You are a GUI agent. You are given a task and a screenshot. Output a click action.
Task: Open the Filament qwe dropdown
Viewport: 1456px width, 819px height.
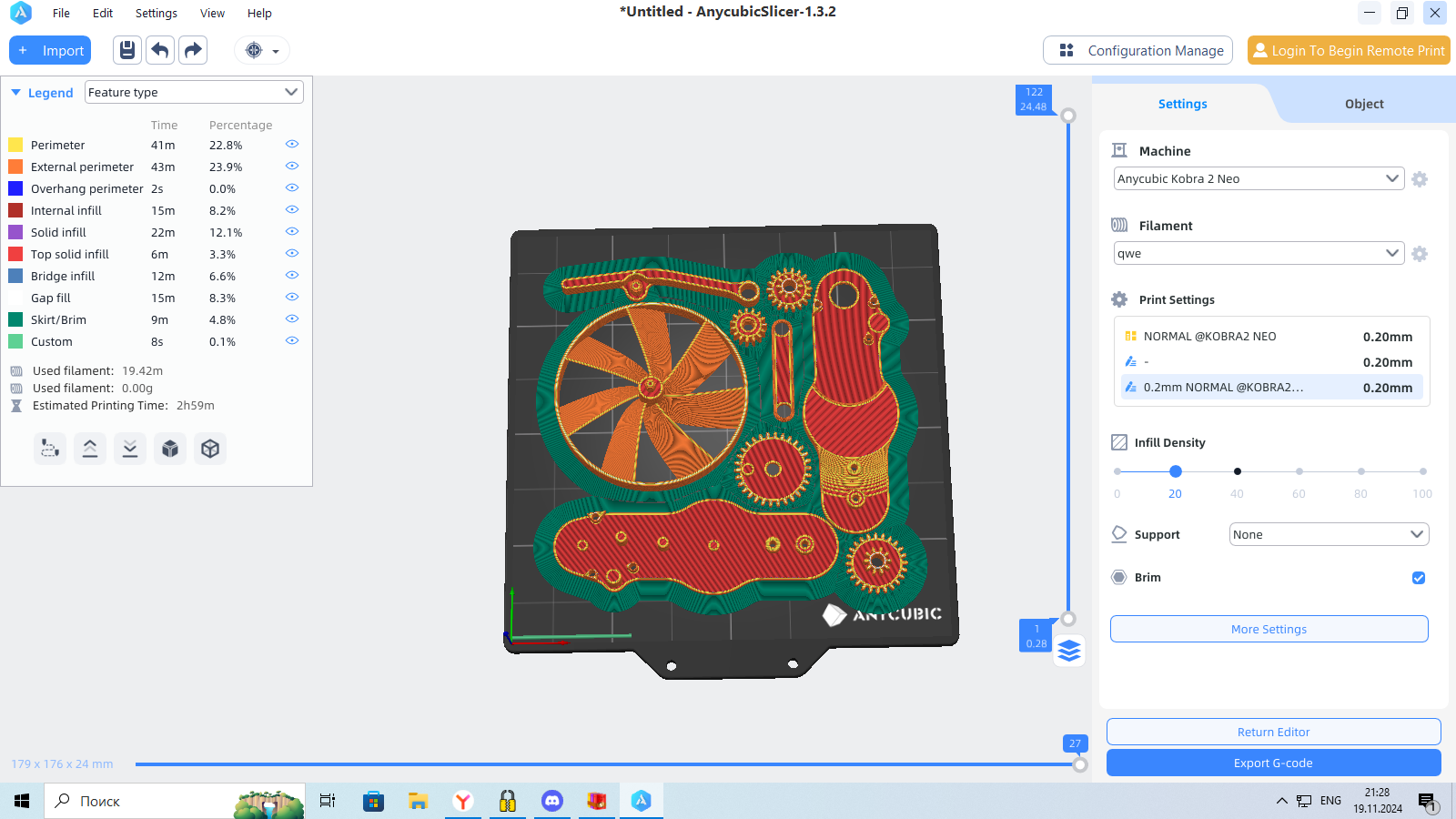pyautogui.click(x=1259, y=253)
